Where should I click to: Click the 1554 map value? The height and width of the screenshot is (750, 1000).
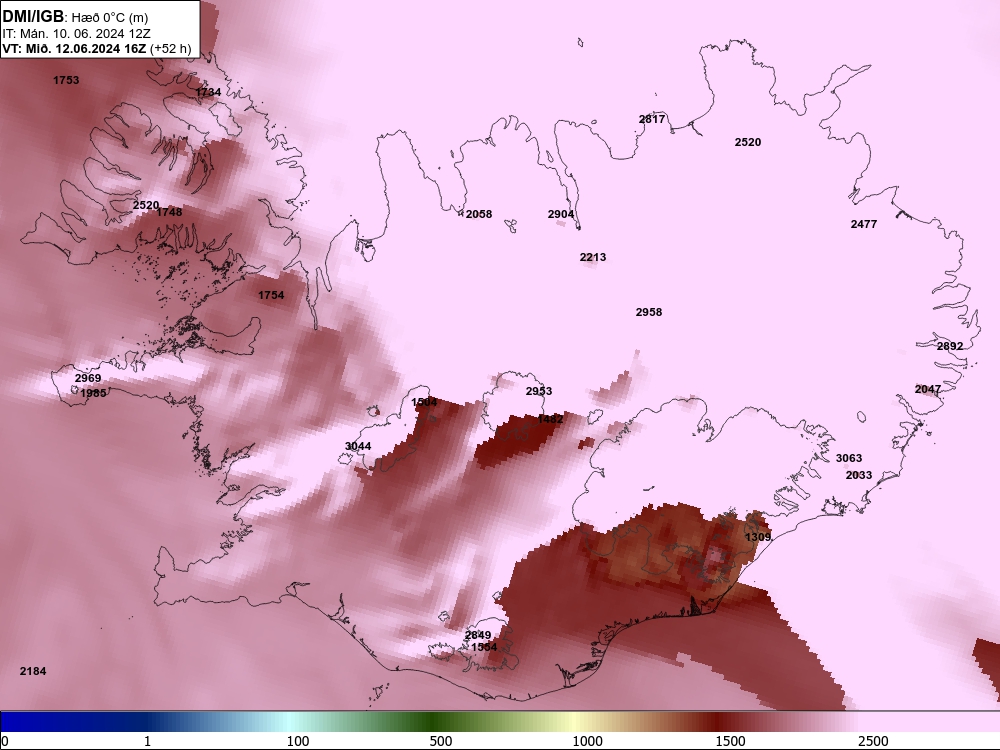click(484, 647)
